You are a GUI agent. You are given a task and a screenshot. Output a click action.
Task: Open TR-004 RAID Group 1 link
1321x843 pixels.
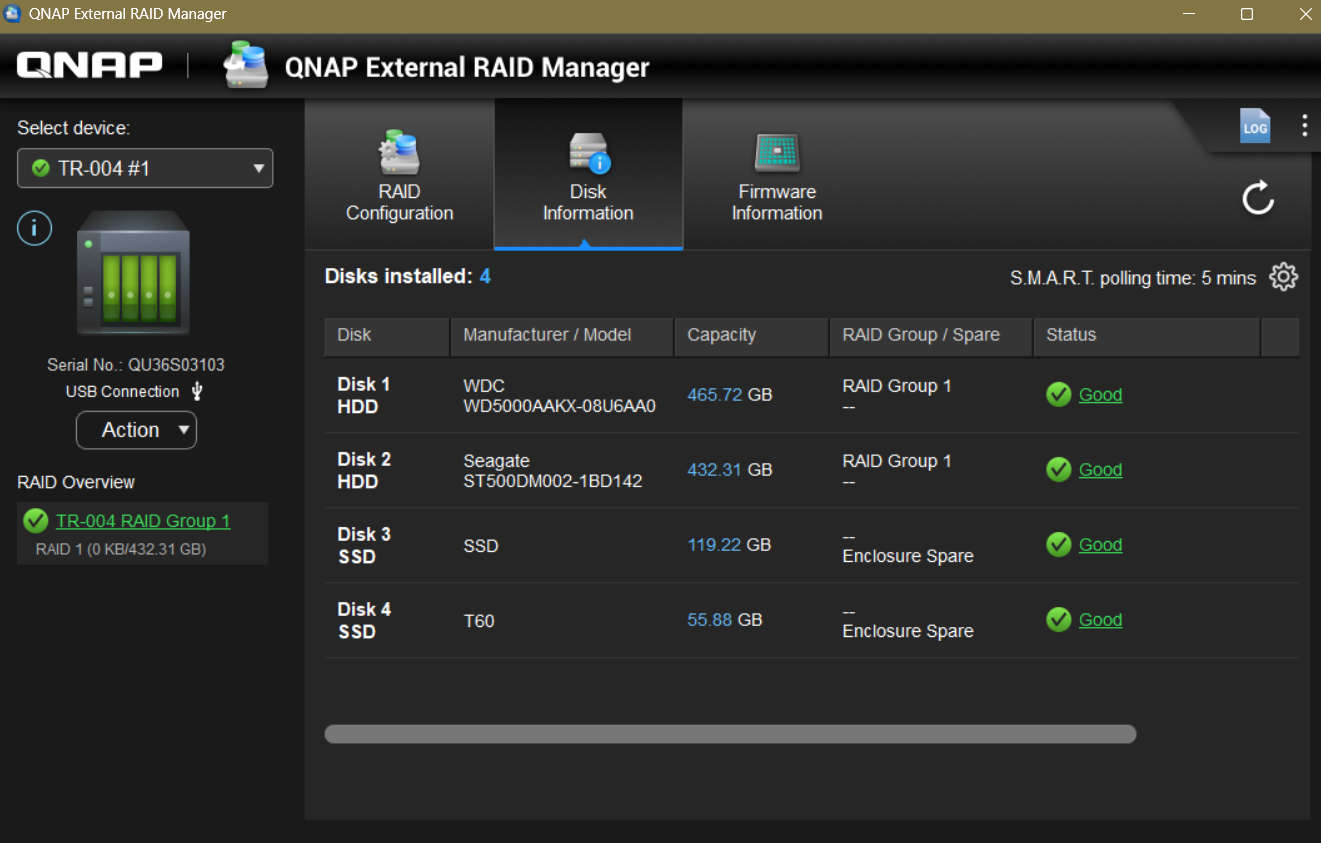143,521
